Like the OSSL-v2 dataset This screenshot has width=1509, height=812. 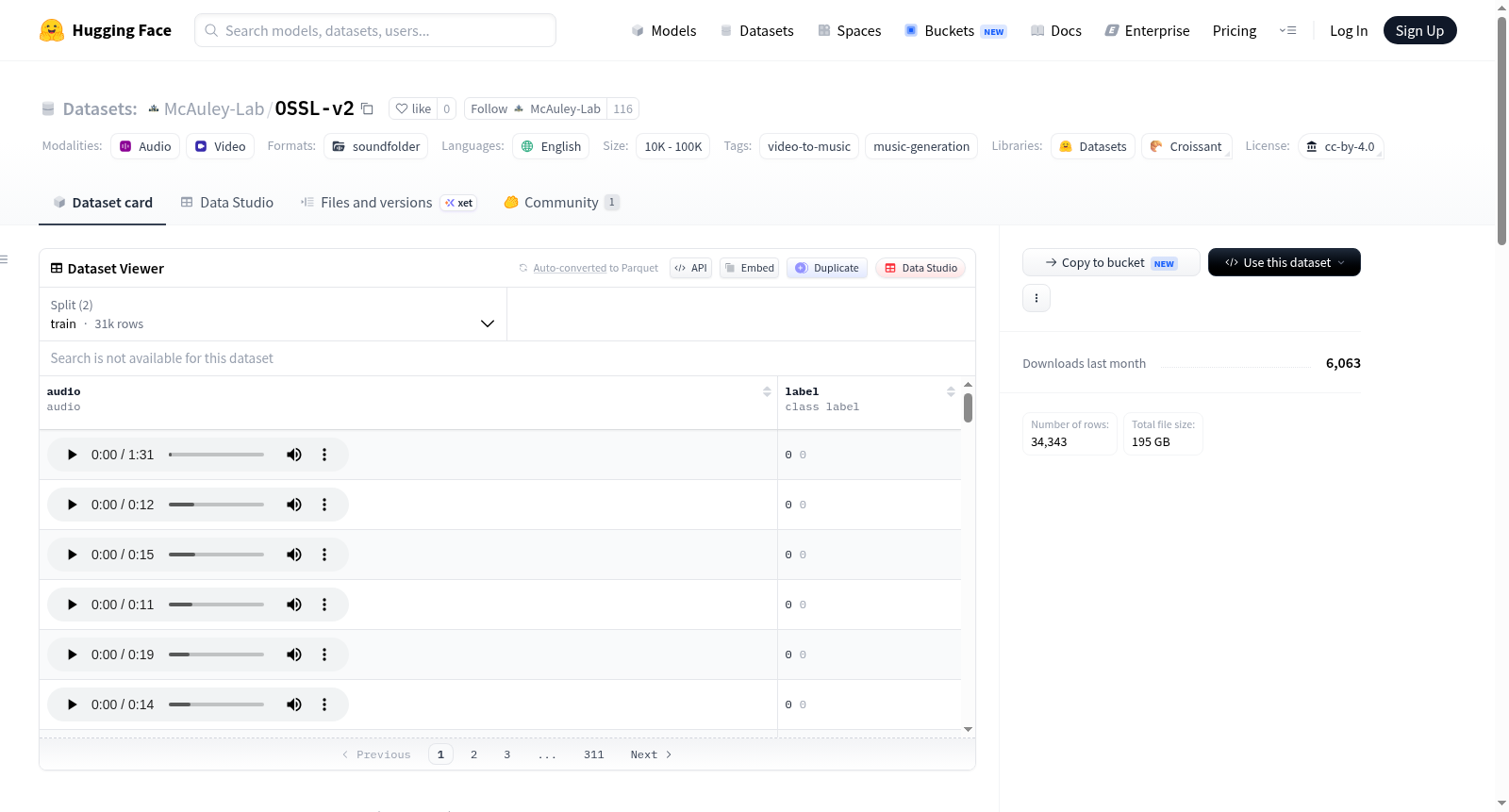[413, 108]
